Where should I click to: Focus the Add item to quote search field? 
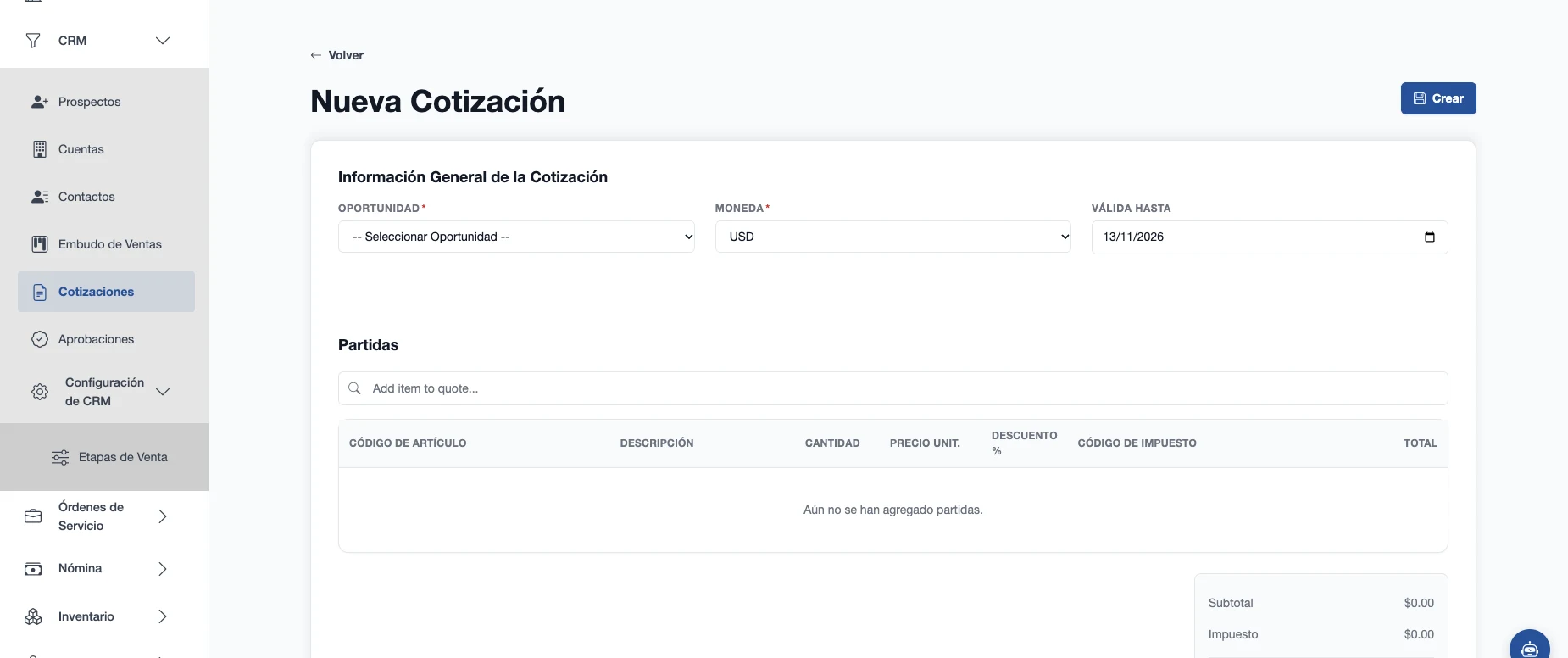(892, 388)
